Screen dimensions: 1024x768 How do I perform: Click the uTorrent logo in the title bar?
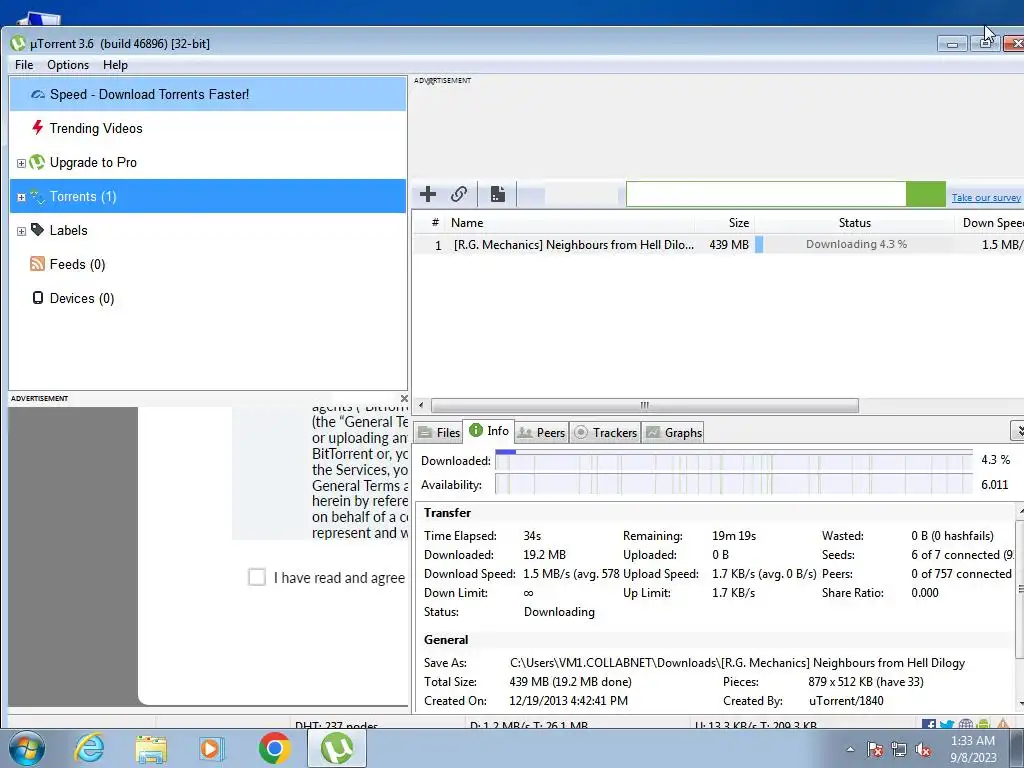click(x=18, y=44)
